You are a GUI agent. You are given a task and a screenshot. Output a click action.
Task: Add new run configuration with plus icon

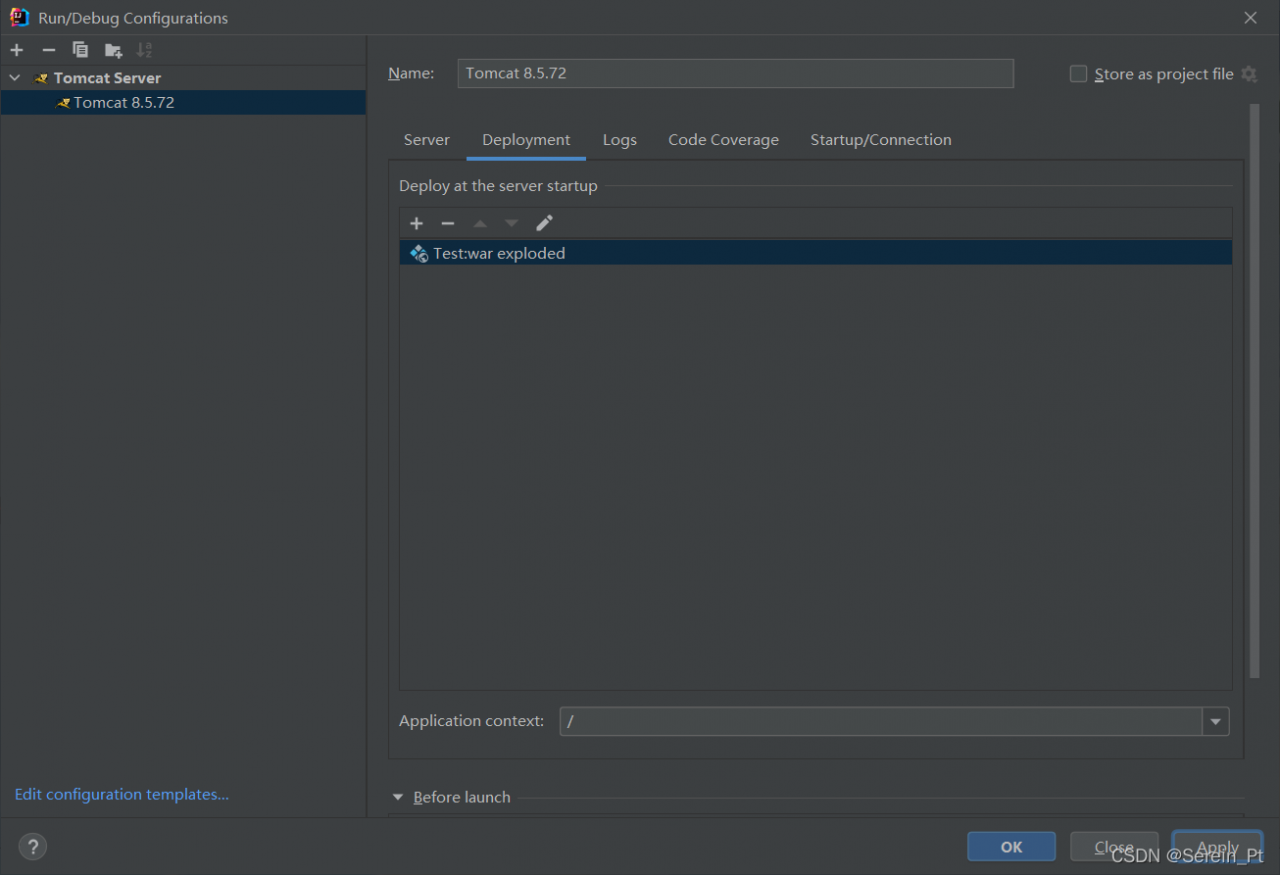pyautogui.click(x=17, y=50)
